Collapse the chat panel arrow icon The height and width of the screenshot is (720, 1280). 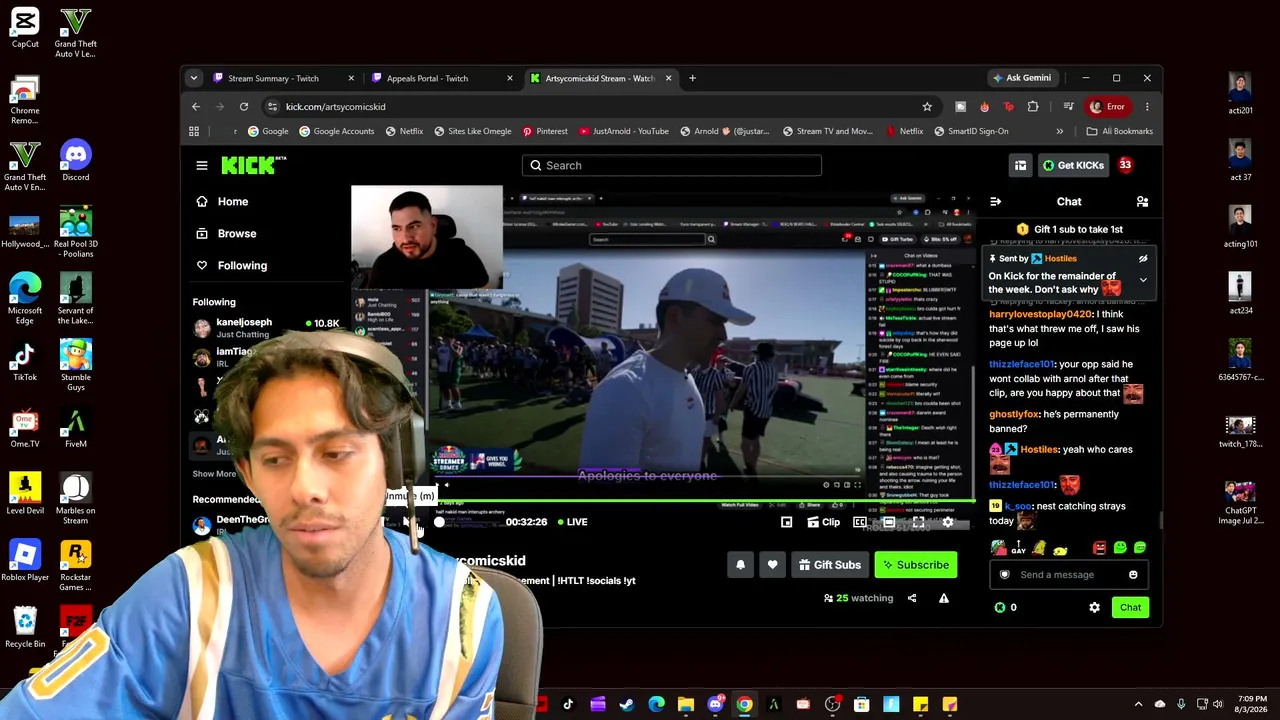click(995, 201)
